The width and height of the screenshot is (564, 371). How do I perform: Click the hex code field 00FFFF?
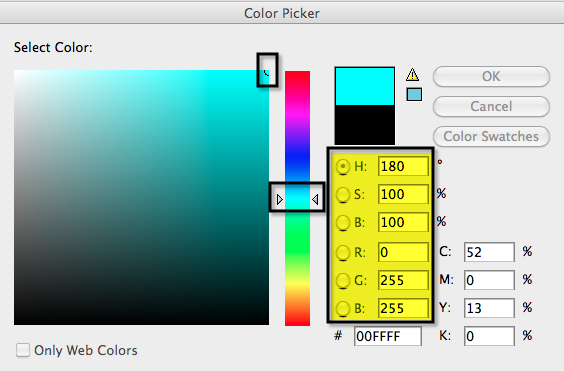pos(388,336)
